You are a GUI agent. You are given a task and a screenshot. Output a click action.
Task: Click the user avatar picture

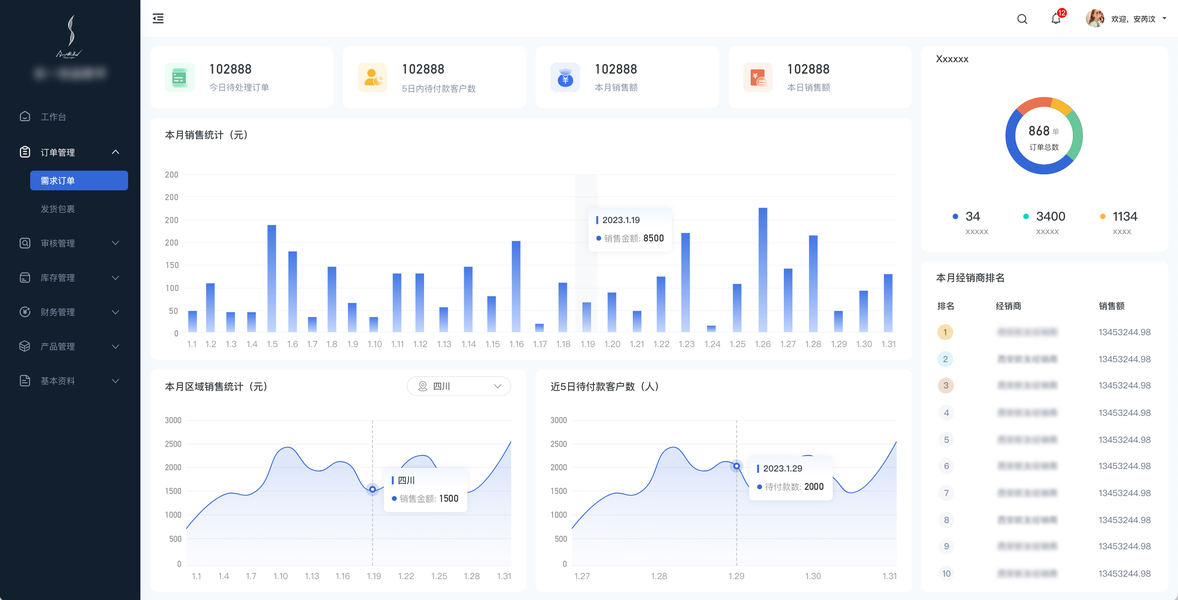pyautogui.click(x=1095, y=19)
